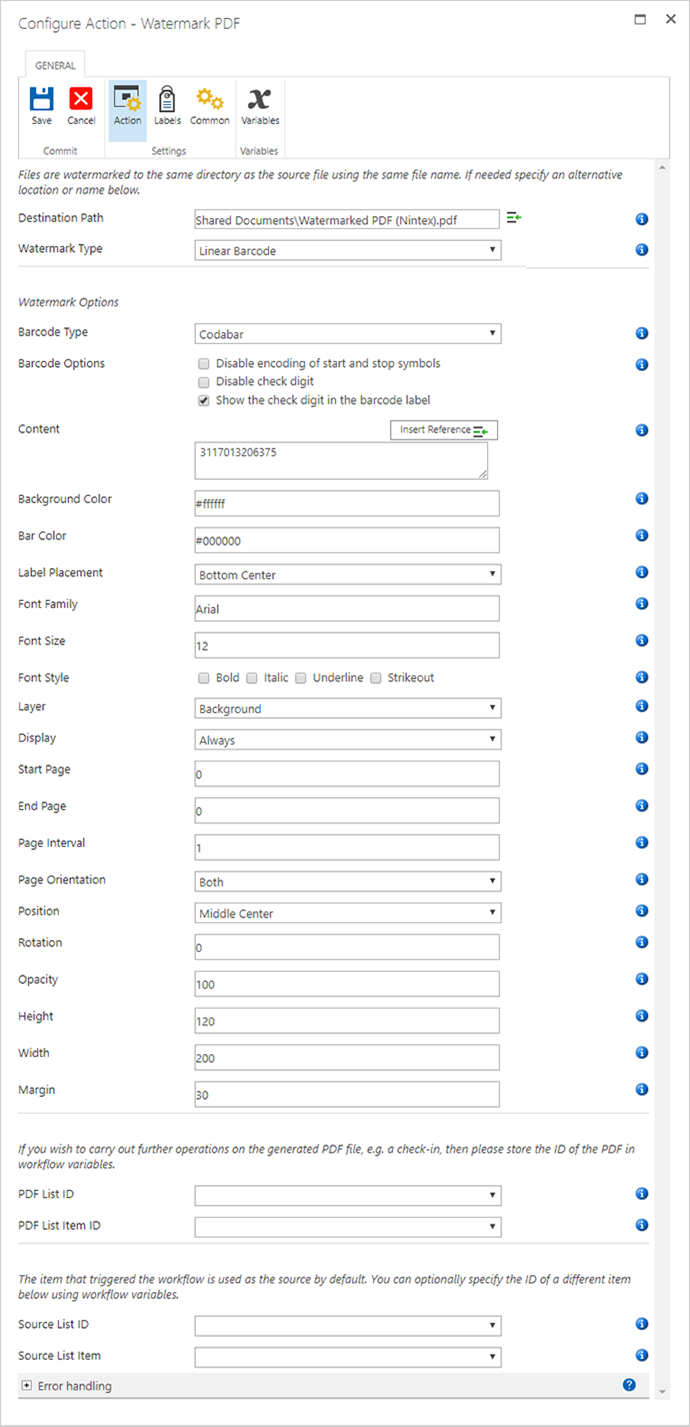Click the Save icon in the Commit group

pyautogui.click(x=41, y=103)
